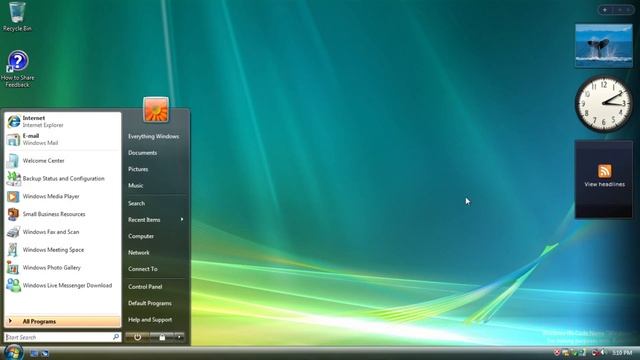The image size is (640, 360).
Task: Click the taskbar clock time
Action: (622, 352)
